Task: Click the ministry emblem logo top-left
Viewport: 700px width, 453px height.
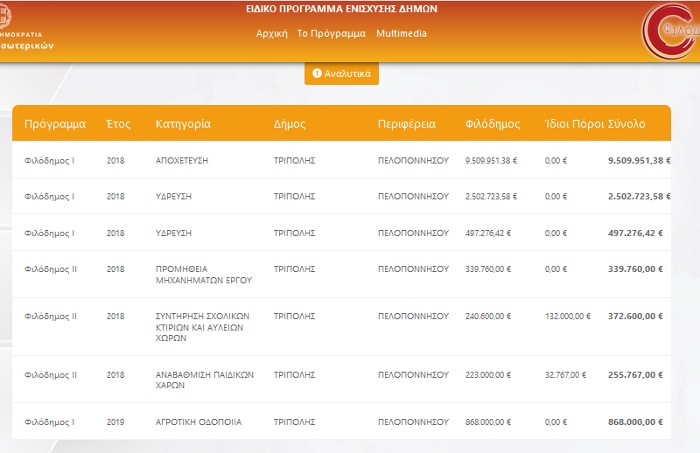Action: pos(4,14)
